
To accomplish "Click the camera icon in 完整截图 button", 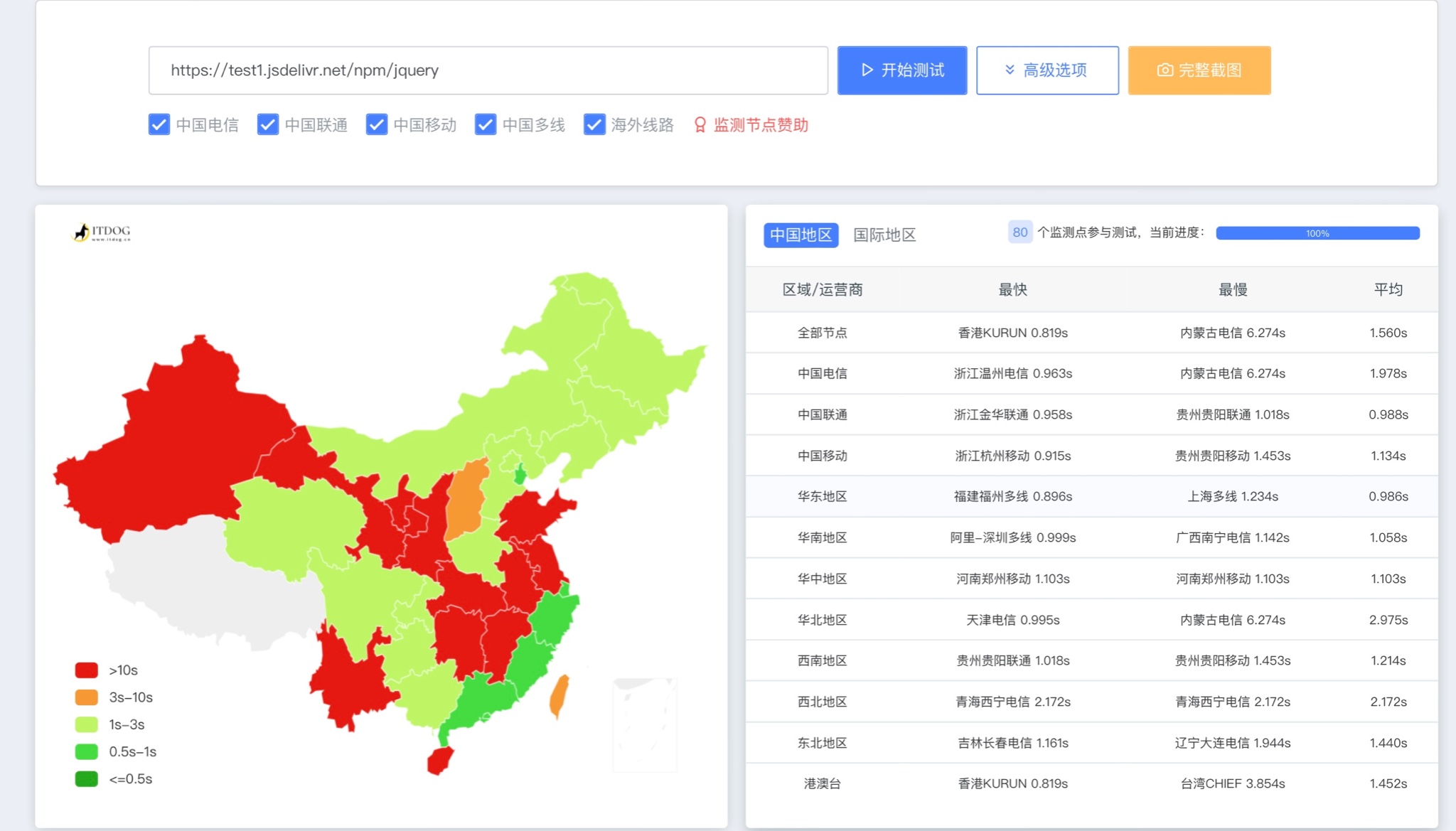I will coord(1165,70).
